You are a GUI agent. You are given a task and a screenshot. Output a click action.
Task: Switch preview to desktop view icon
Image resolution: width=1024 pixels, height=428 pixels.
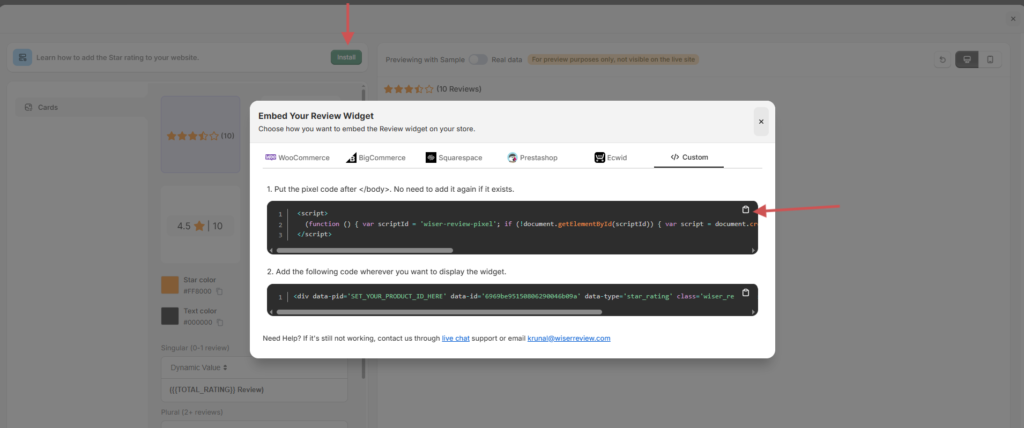[x=966, y=59]
